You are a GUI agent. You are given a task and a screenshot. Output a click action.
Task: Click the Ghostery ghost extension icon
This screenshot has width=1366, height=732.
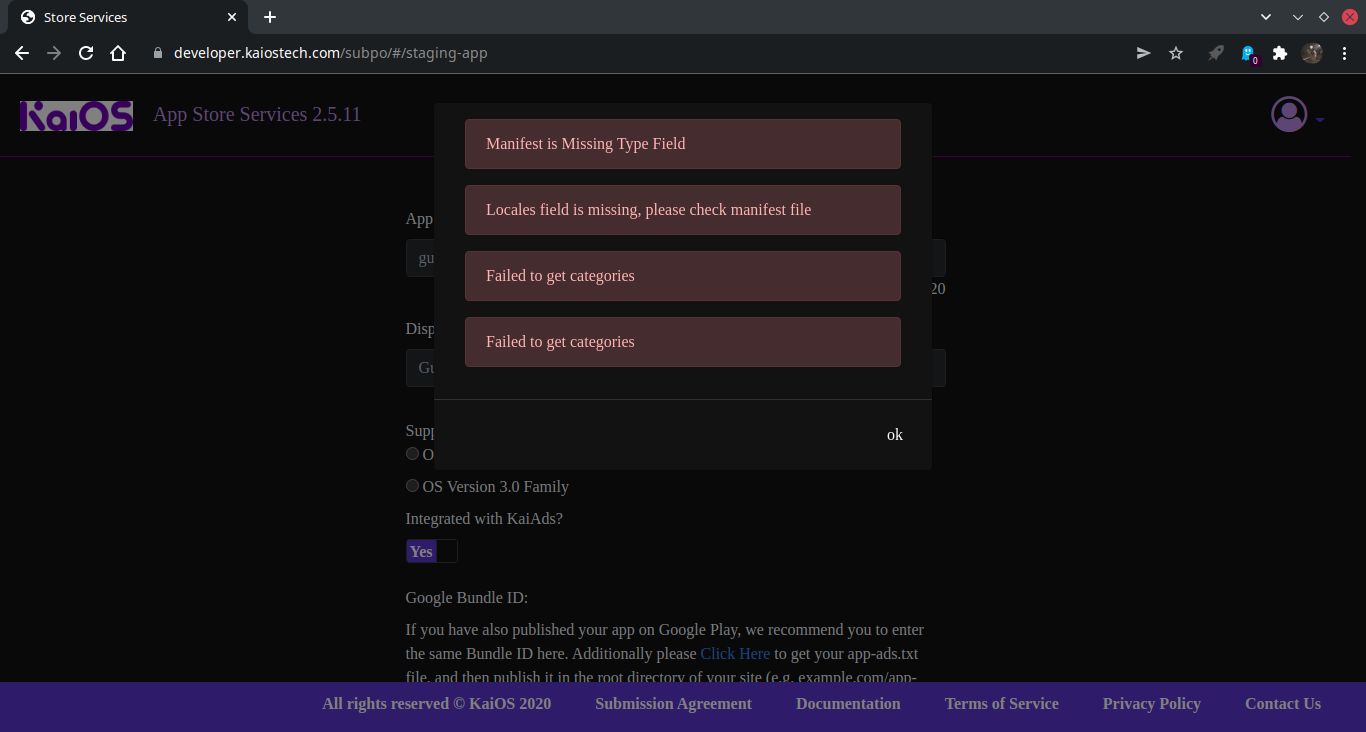pos(1249,53)
